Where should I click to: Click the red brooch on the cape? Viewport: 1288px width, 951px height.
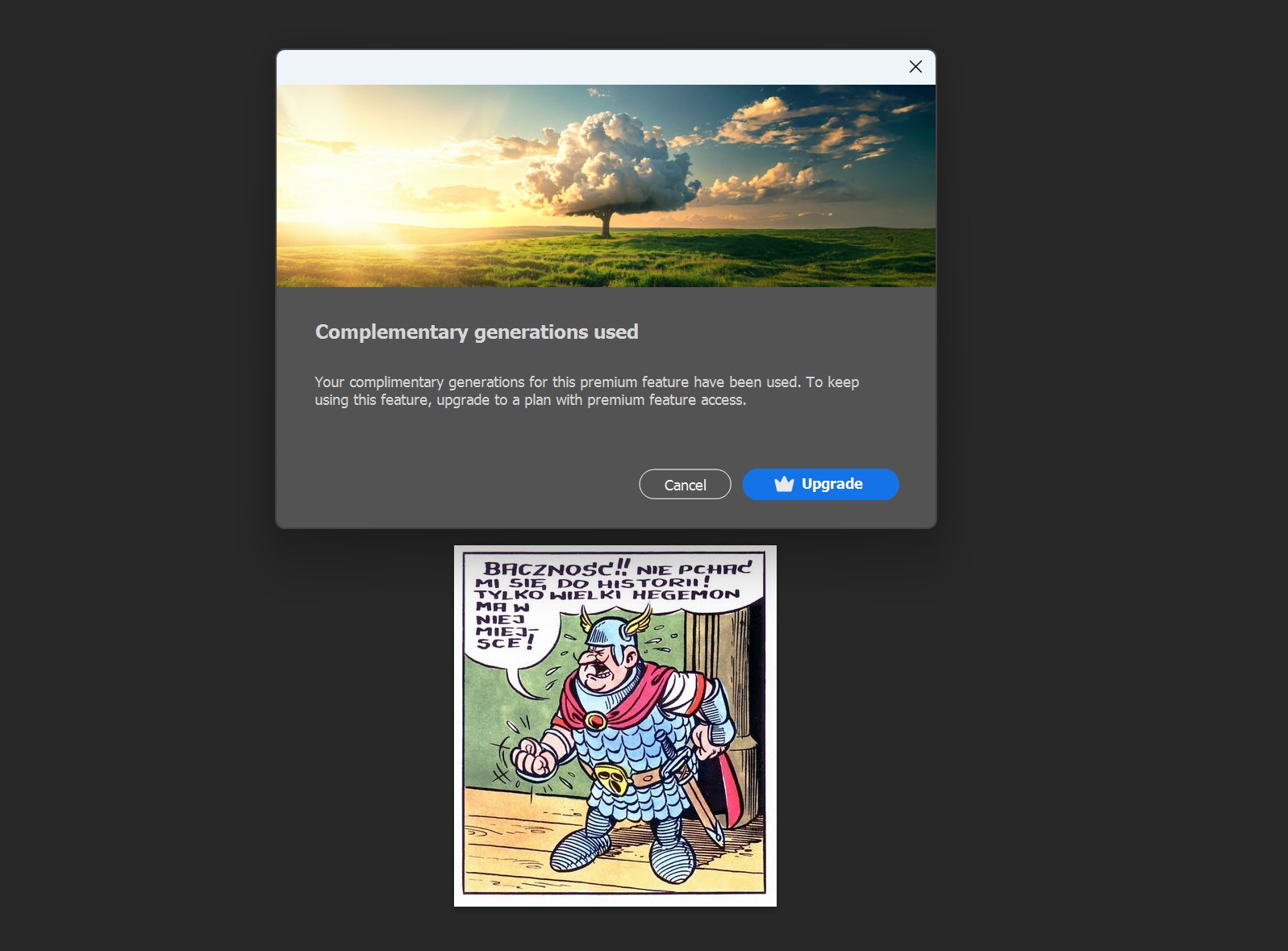click(x=596, y=720)
